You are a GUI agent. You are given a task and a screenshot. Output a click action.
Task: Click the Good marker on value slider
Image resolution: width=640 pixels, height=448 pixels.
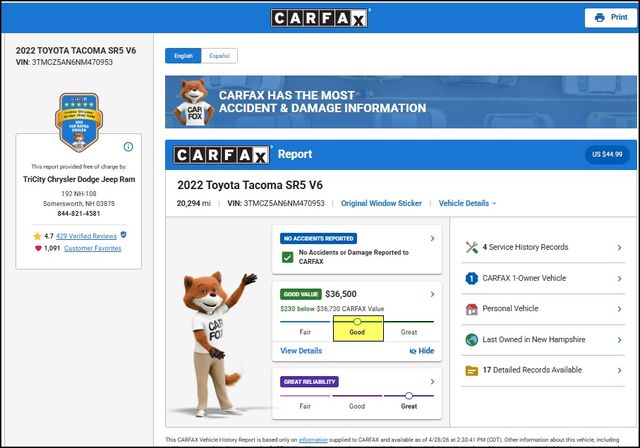coord(357,322)
